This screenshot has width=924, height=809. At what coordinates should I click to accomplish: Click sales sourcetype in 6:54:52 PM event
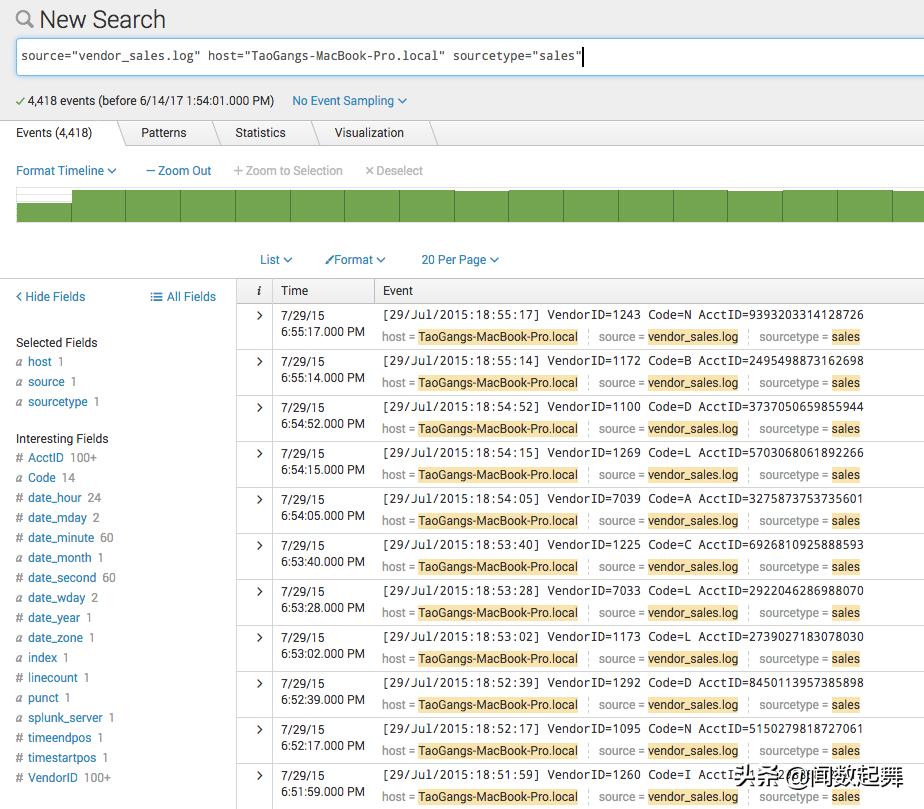point(845,429)
